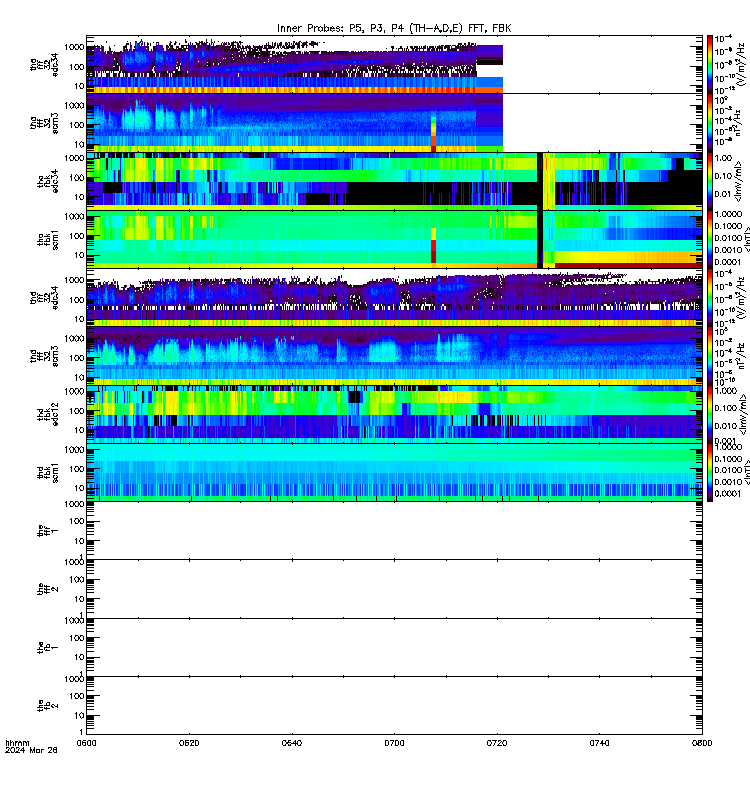Click the 'thd fbk edc12' panel label
Viewport: 750px width, 800px height.
coord(48,414)
